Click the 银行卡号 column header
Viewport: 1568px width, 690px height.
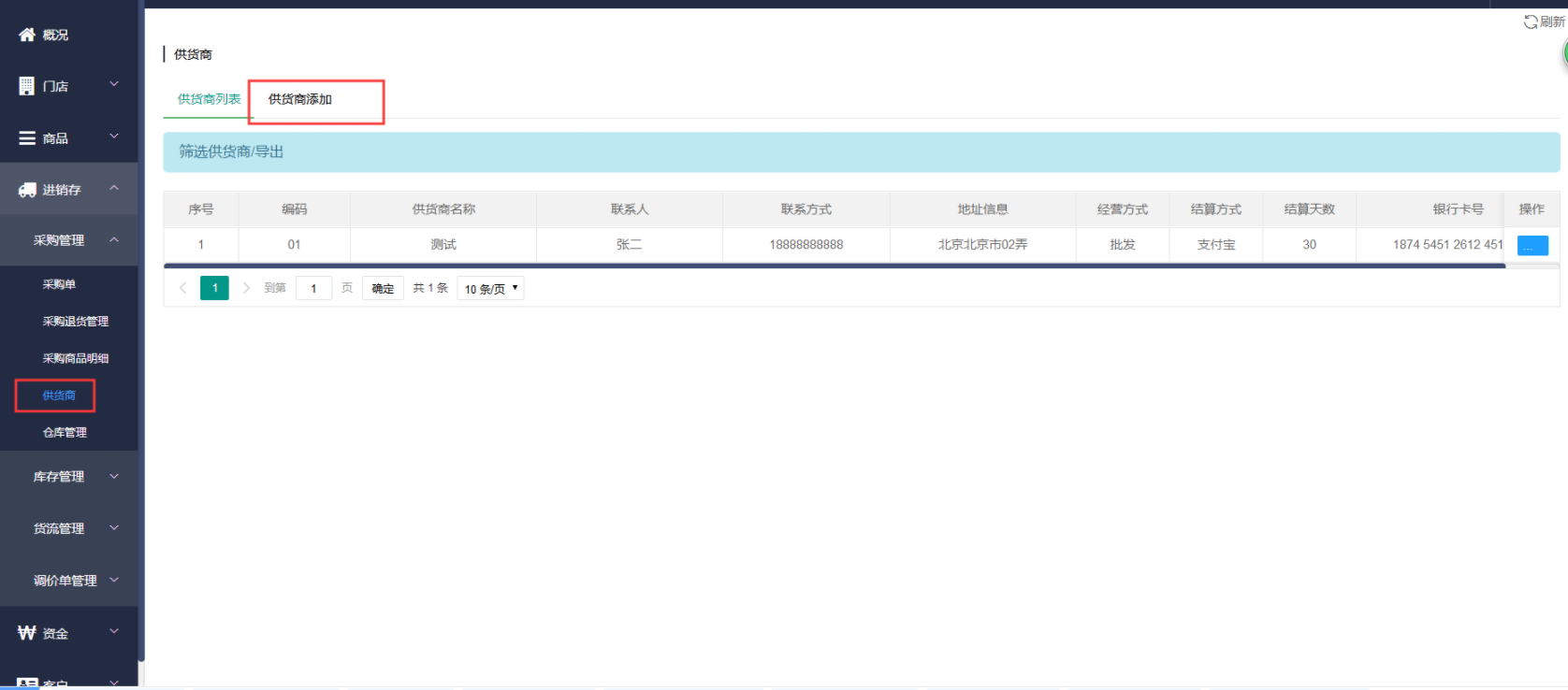pyautogui.click(x=1458, y=209)
